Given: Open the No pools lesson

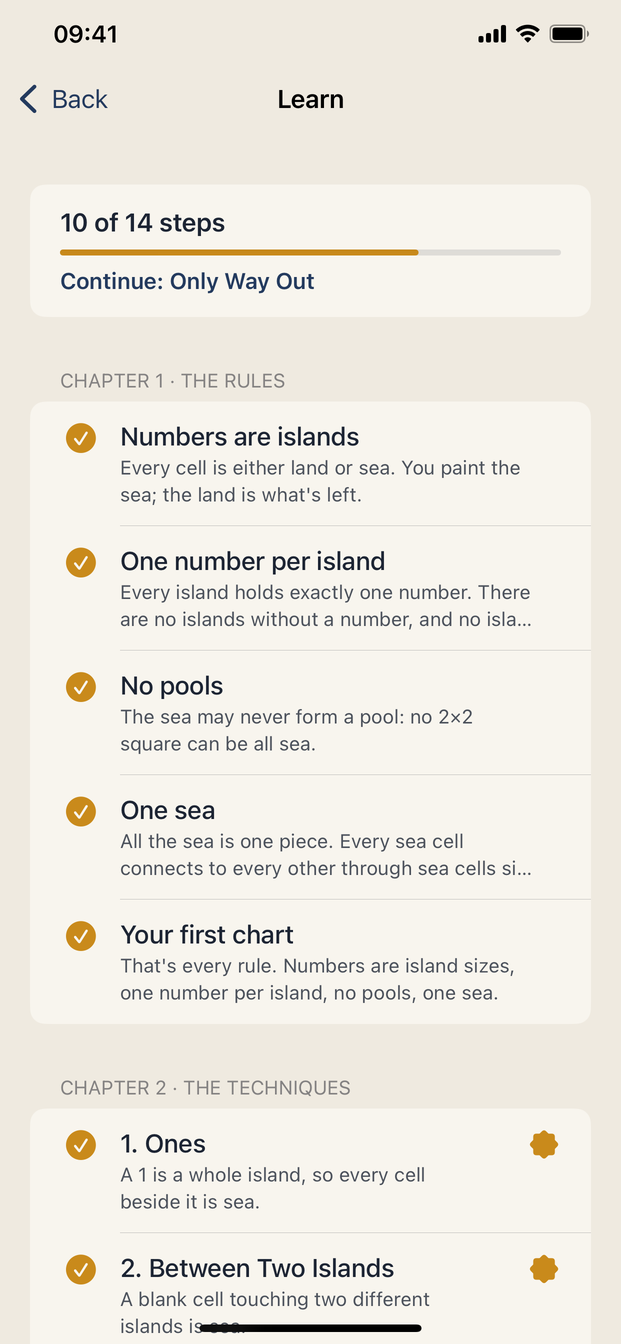Looking at the screenshot, I should coord(310,713).
